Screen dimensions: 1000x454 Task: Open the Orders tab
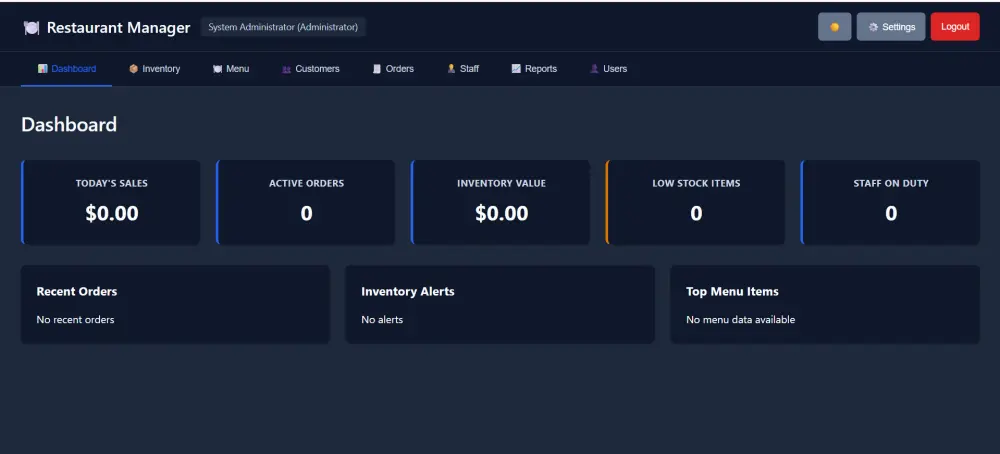coord(393,69)
